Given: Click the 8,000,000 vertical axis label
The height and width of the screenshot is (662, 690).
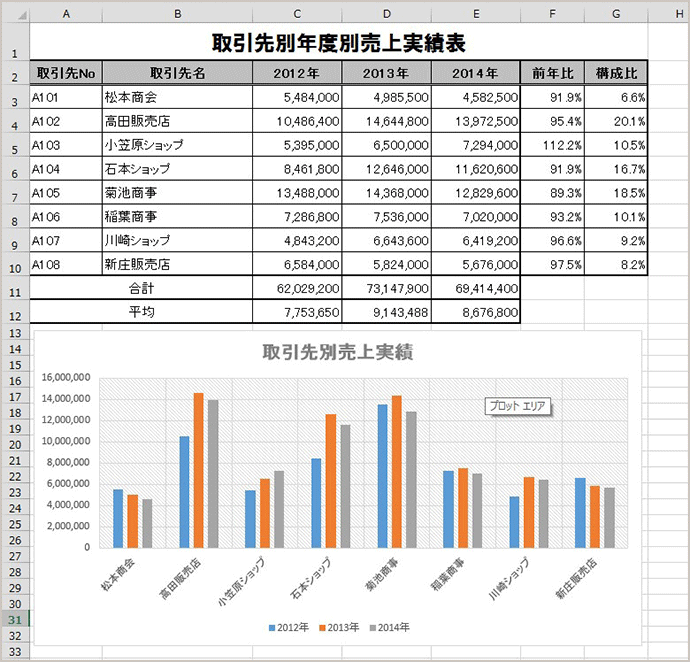Looking at the screenshot, I should 68,462.
